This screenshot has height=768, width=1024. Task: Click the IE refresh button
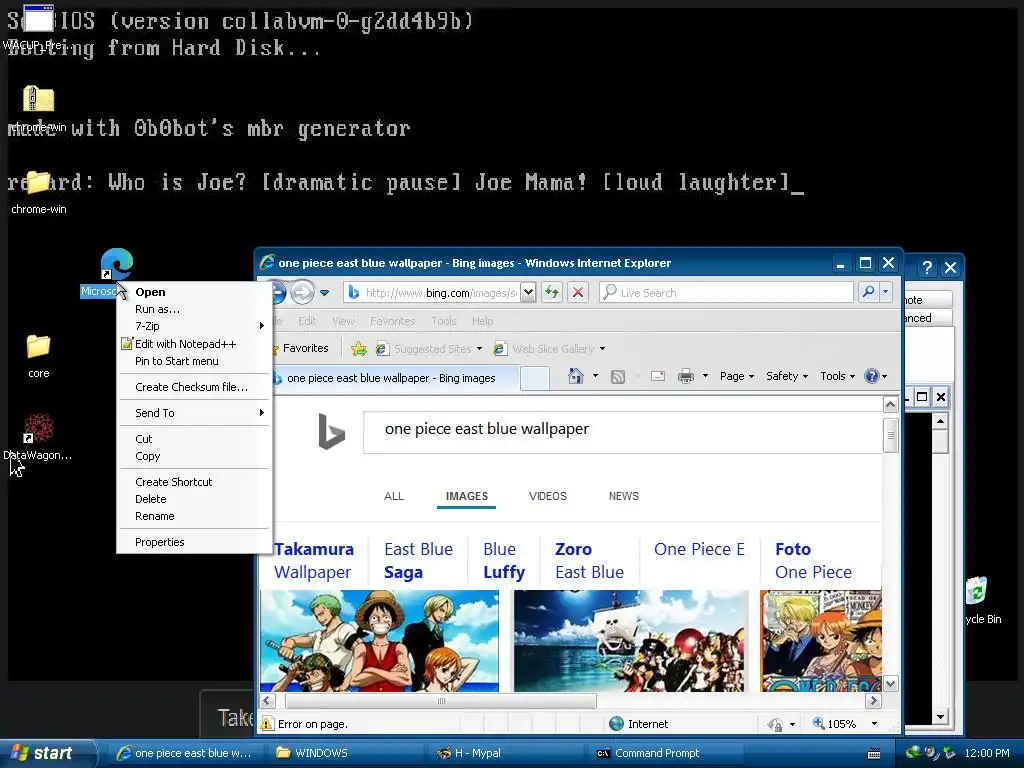click(552, 293)
